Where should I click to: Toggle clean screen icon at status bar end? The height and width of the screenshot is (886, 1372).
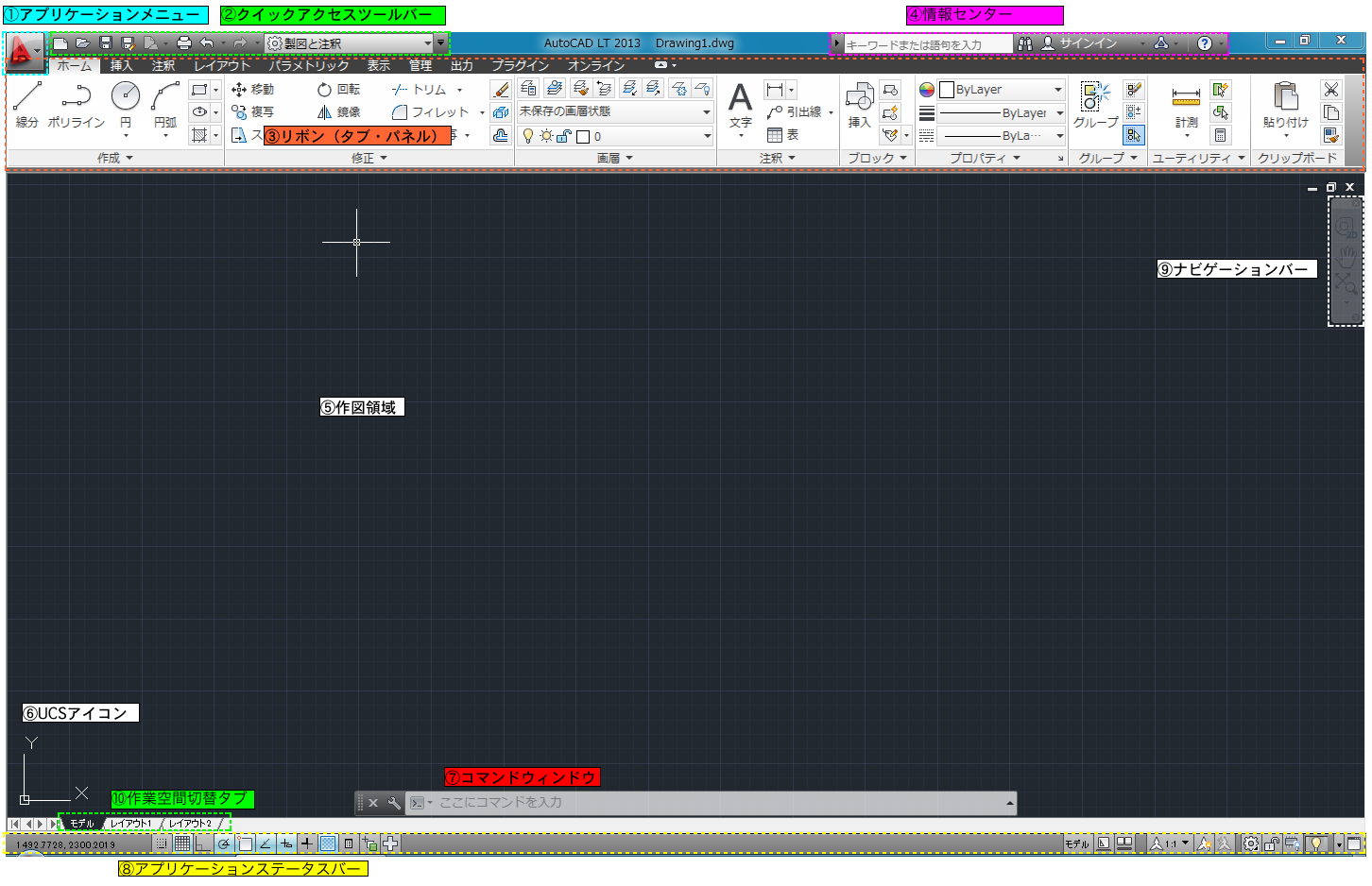[x=1354, y=843]
